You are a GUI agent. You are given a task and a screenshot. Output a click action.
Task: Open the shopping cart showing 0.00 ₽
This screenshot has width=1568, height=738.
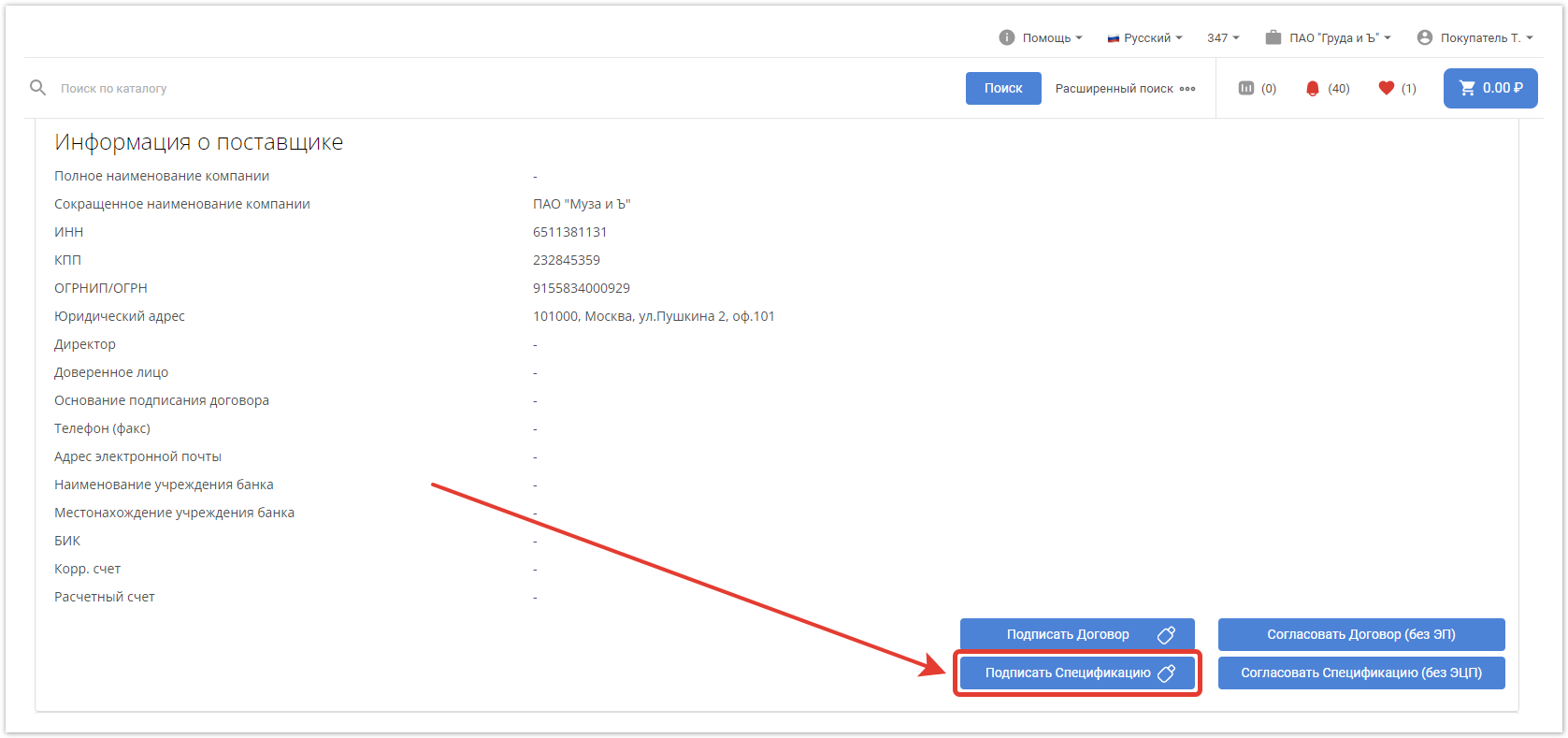tap(1489, 88)
